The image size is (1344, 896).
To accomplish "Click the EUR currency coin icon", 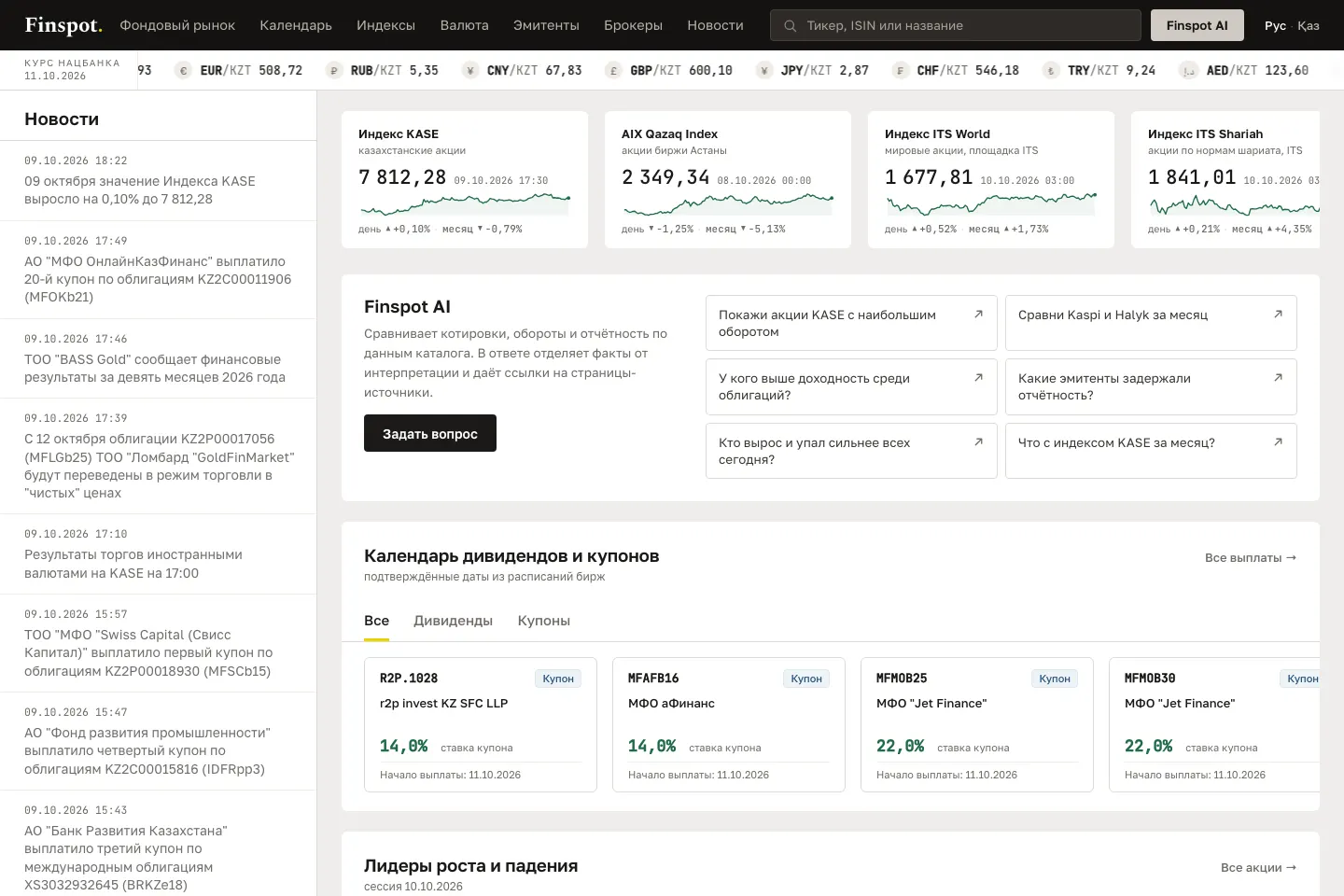I will (x=183, y=71).
